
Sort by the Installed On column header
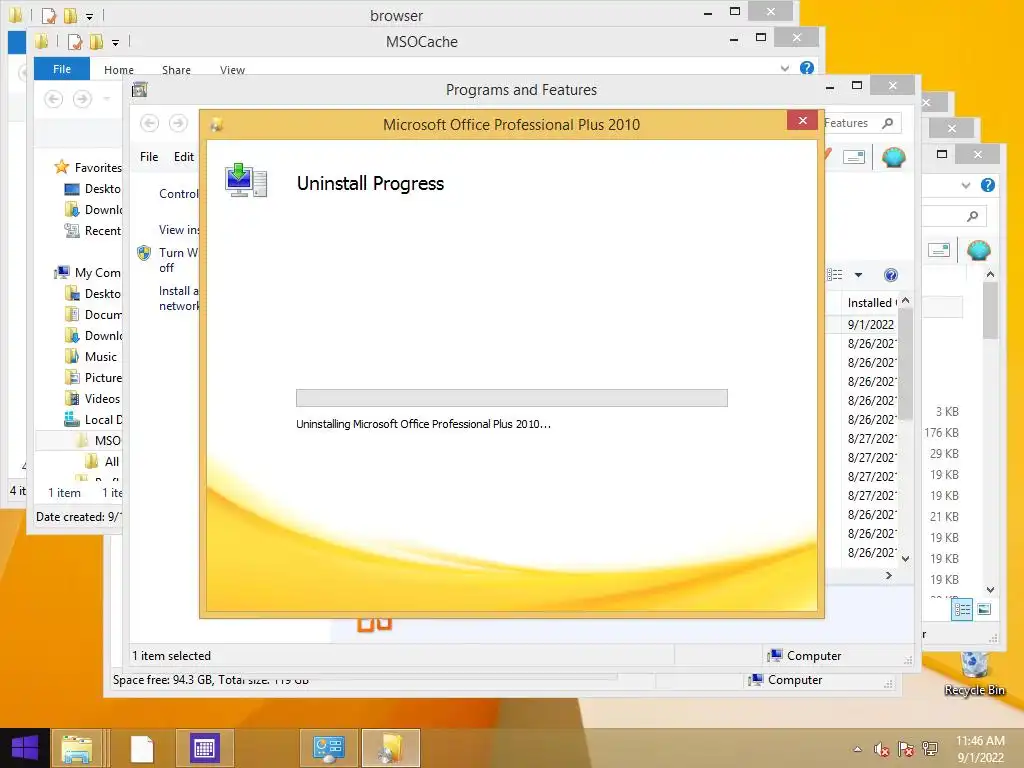870,302
